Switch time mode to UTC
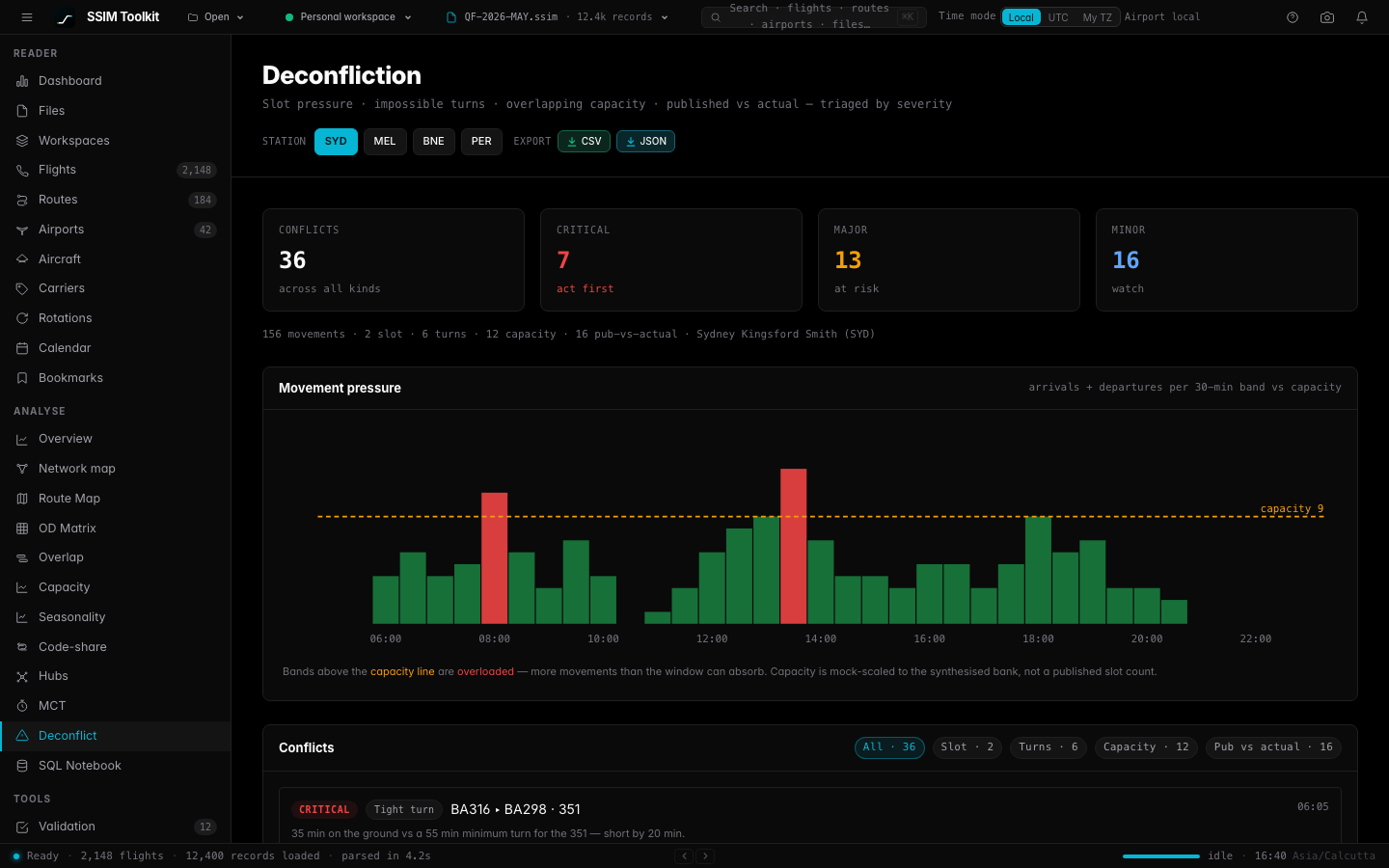This screenshot has width=1389, height=868. pyautogui.click(x=1058, y=17)
